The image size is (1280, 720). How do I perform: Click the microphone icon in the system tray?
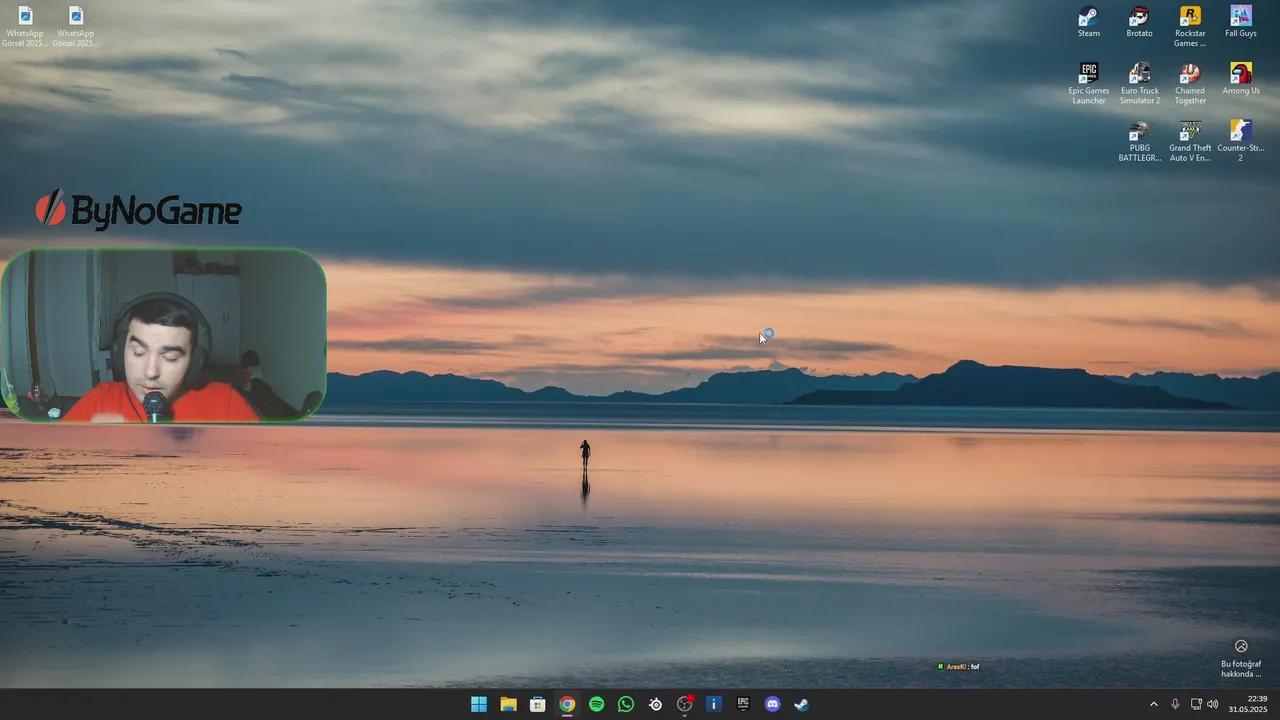pyautogui.click(x=1175, y=704)
